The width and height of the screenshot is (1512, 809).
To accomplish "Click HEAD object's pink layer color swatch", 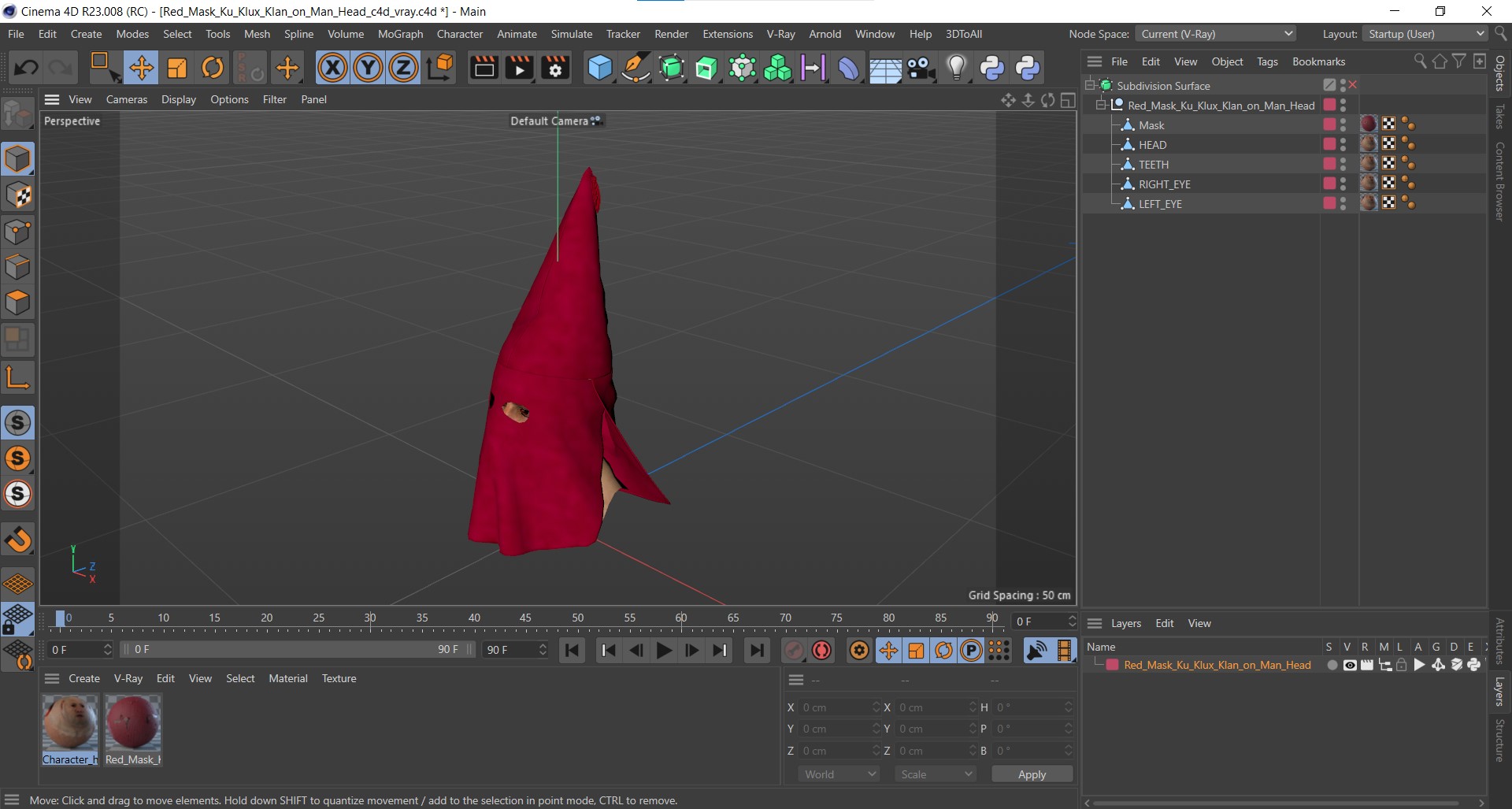I will 1329,144.
